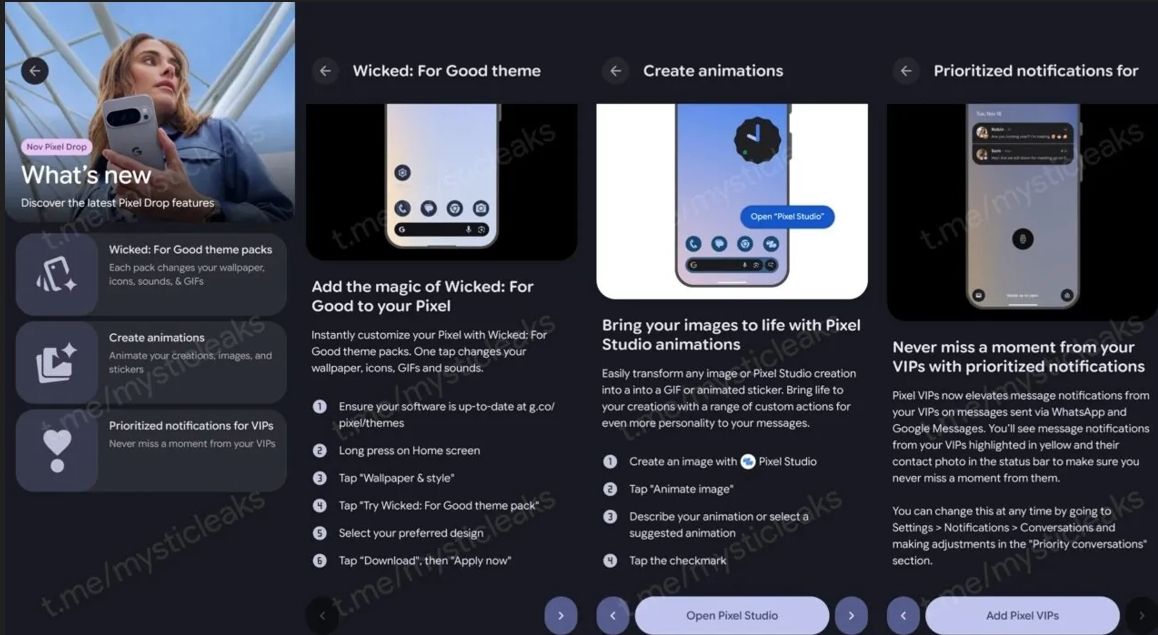Click the Nov Pixel Drop badge
The image size is (1158, 635).
56,147
